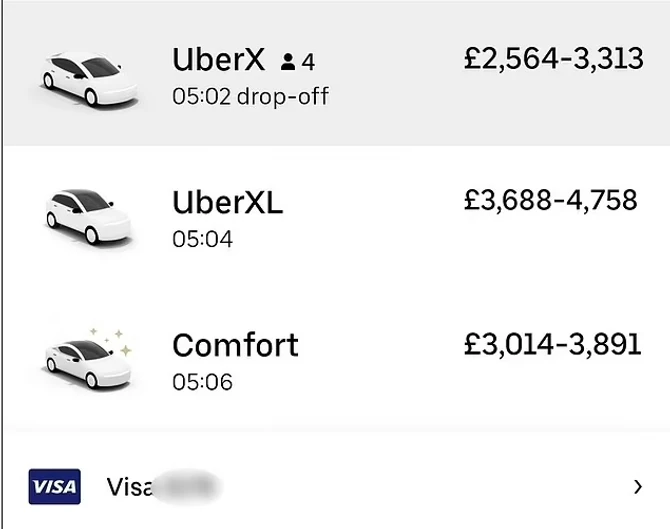The image size is (670, 529).
Task: Select the Comfort ride name
Action: click(235, 345)
